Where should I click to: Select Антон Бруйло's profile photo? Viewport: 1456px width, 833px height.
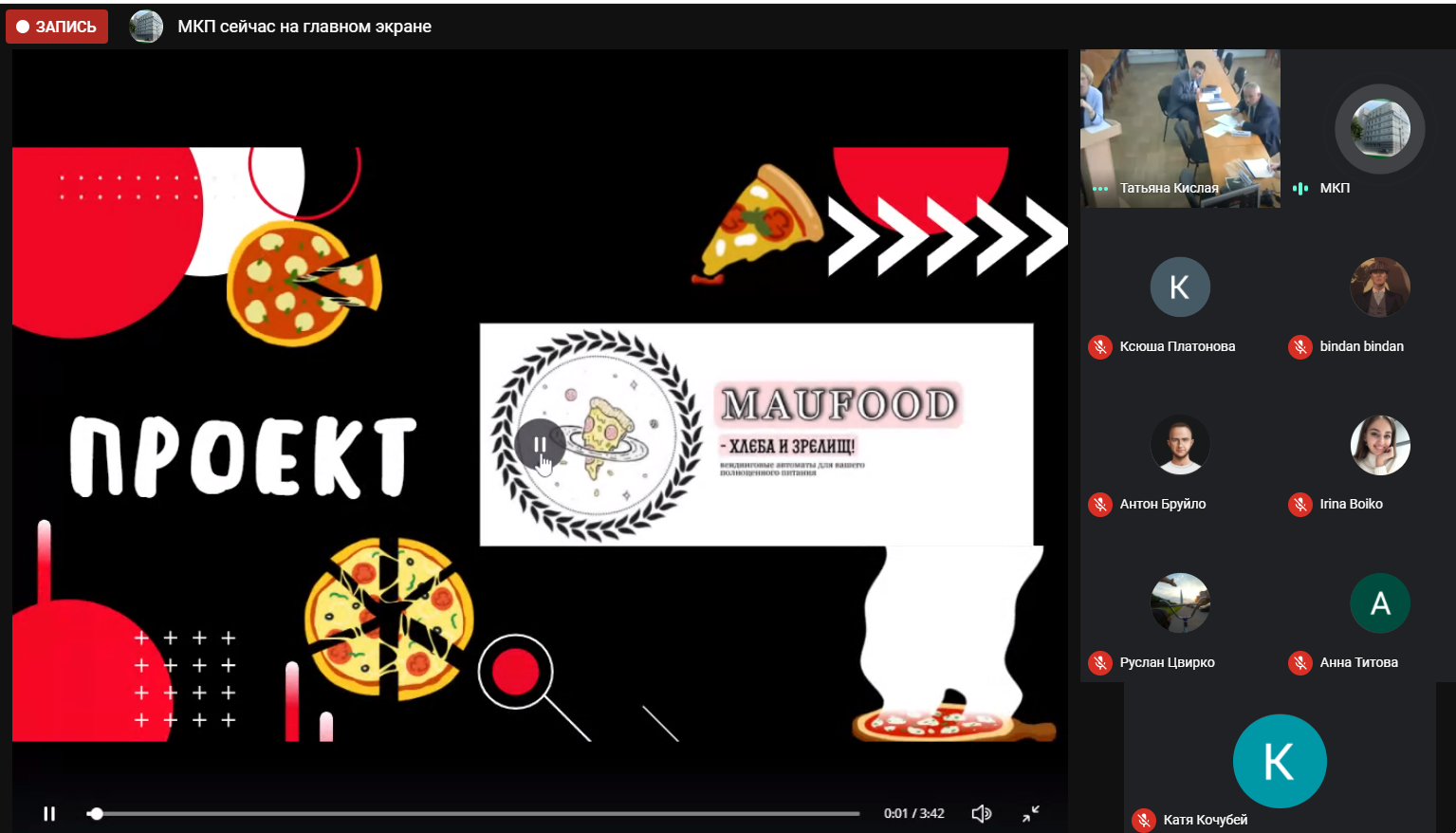tap(1180, 445)
